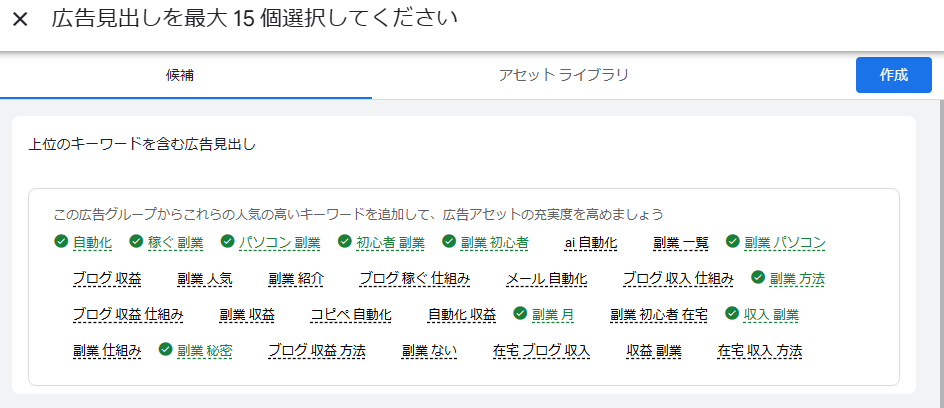Pick the メール 自動化 keyword
The image size is (944, 408).
546,279
